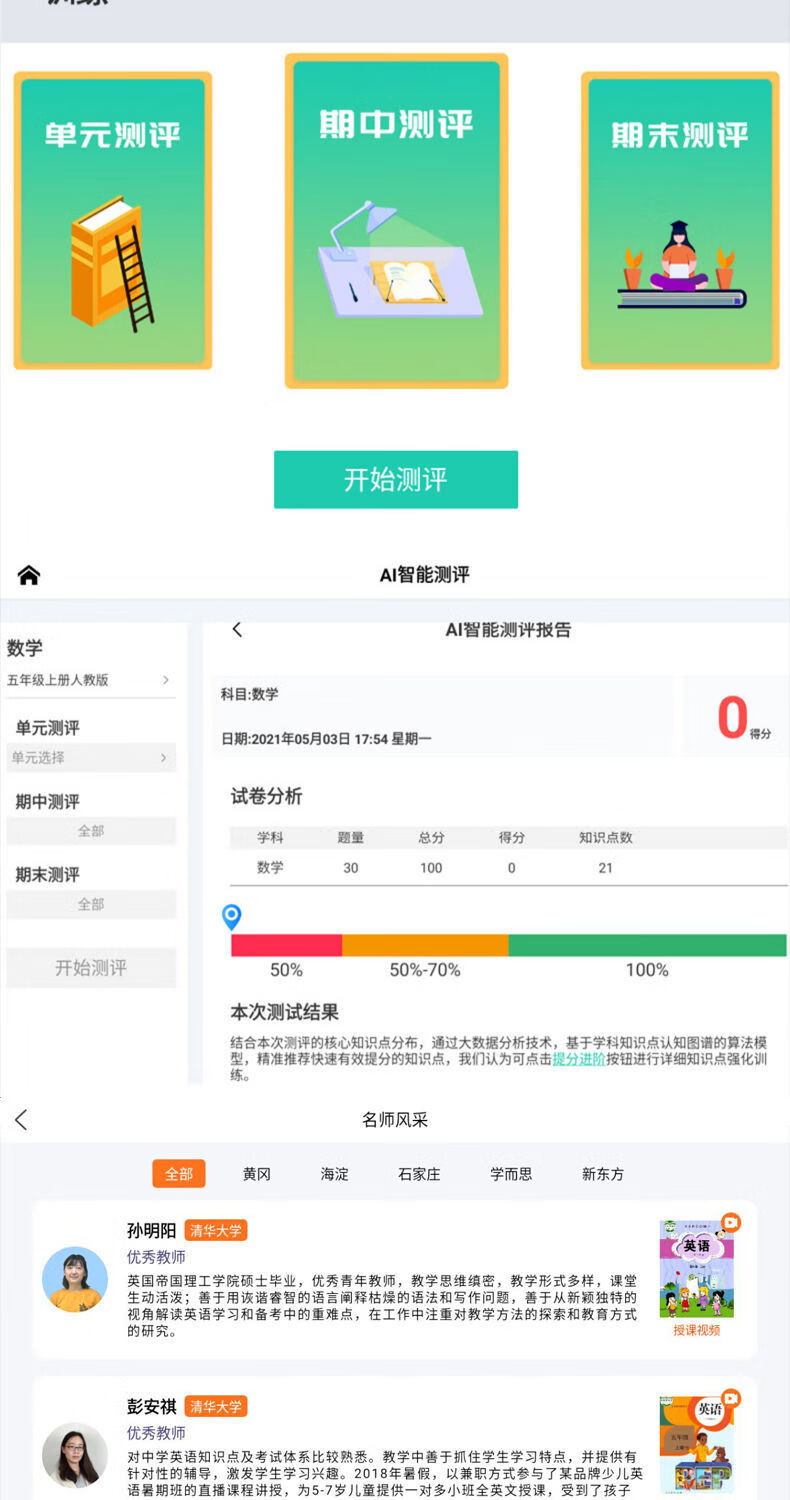The width and height of the screenshot is (790, 1500).
Task: Click 授课视频 link for 孙明阳
Action: pyautogui.click(x=696, y=1330)
